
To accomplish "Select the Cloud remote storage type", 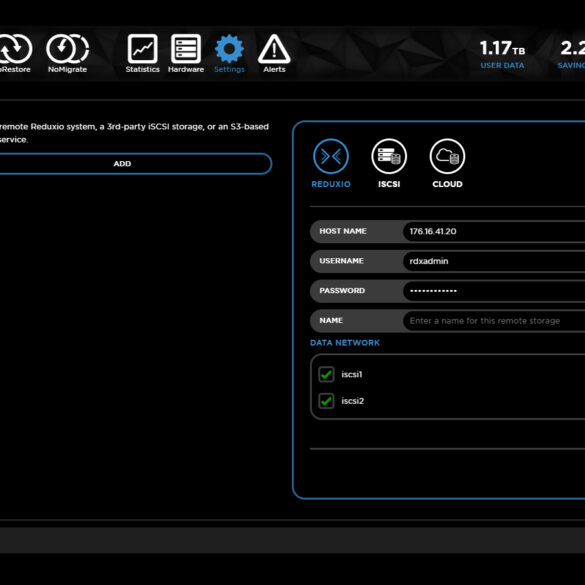I will point(447,163).
